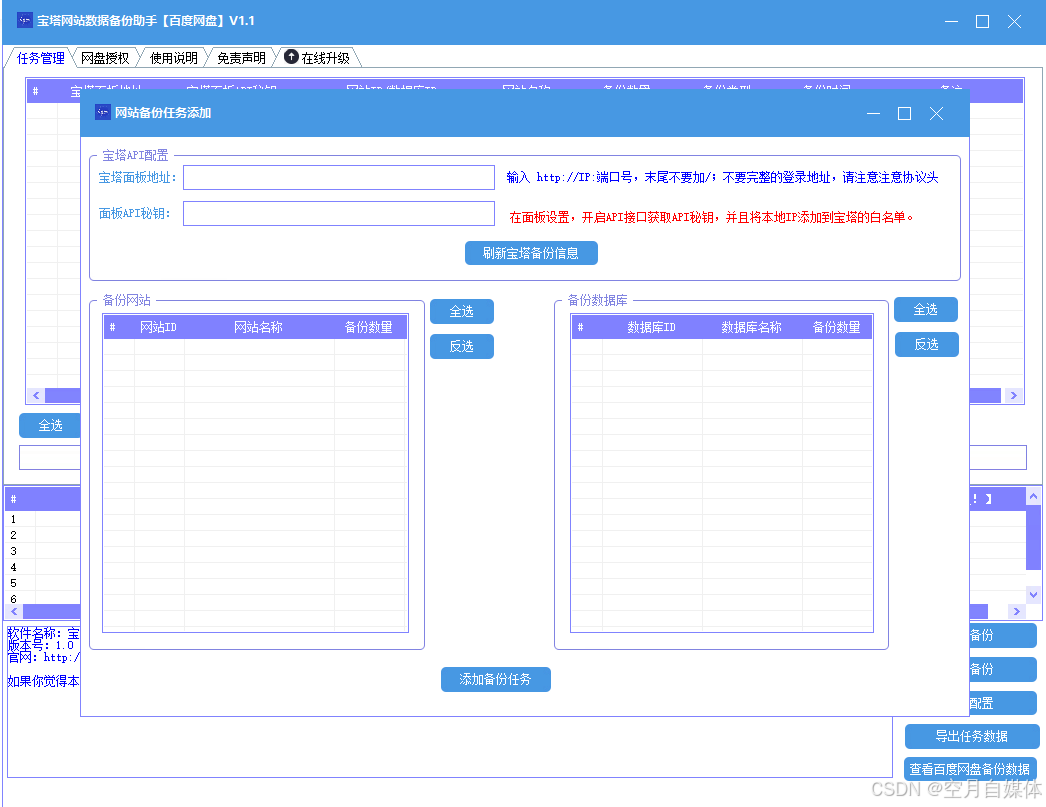
Task: Sort by 数据库名称 column header
Action: click(x=752, y=327)
